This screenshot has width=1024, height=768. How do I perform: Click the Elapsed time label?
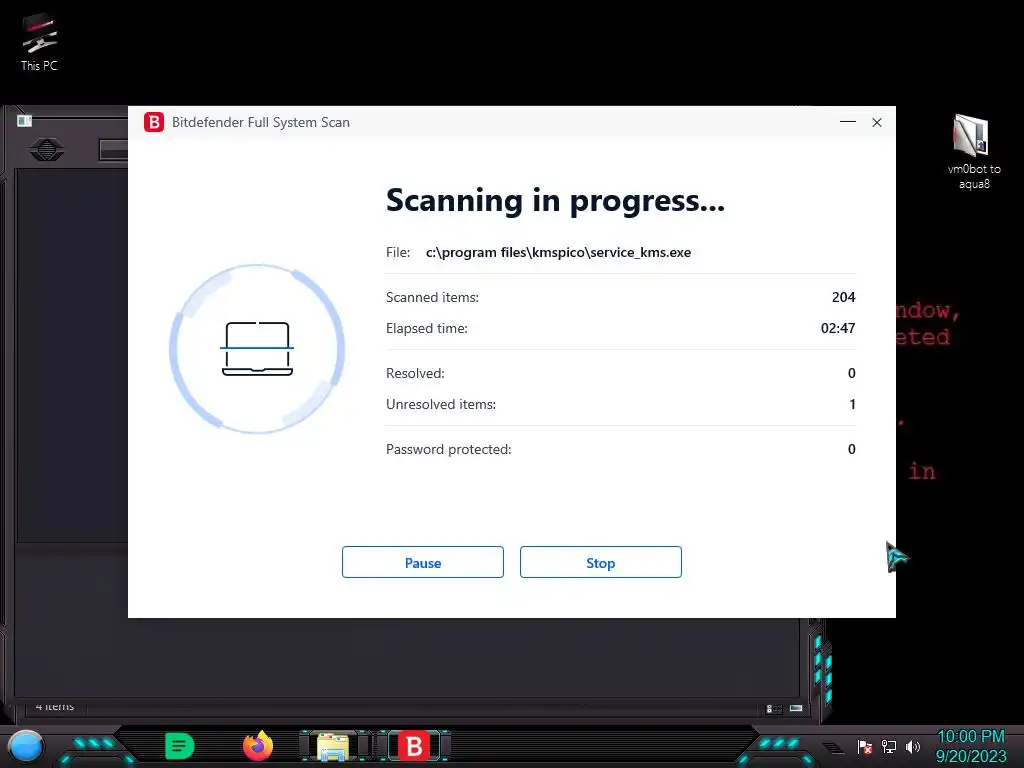point(426,328)
